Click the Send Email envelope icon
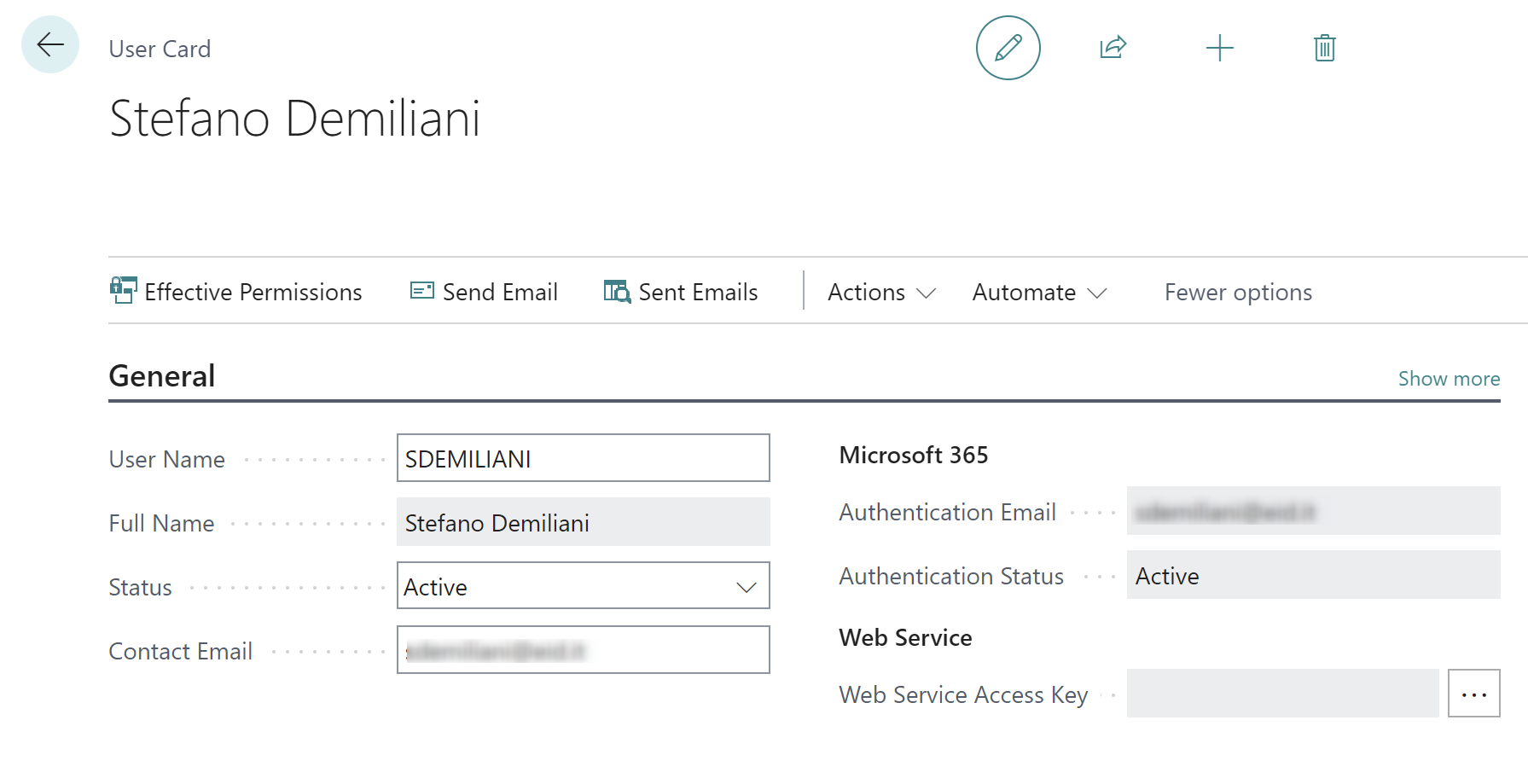The width and height of the screenshot is (1528, 784). [x=421, y=291]
